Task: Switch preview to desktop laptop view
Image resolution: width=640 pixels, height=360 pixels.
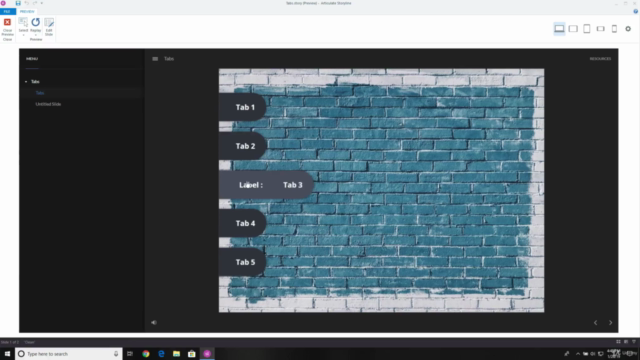Action: click(559, 29)
